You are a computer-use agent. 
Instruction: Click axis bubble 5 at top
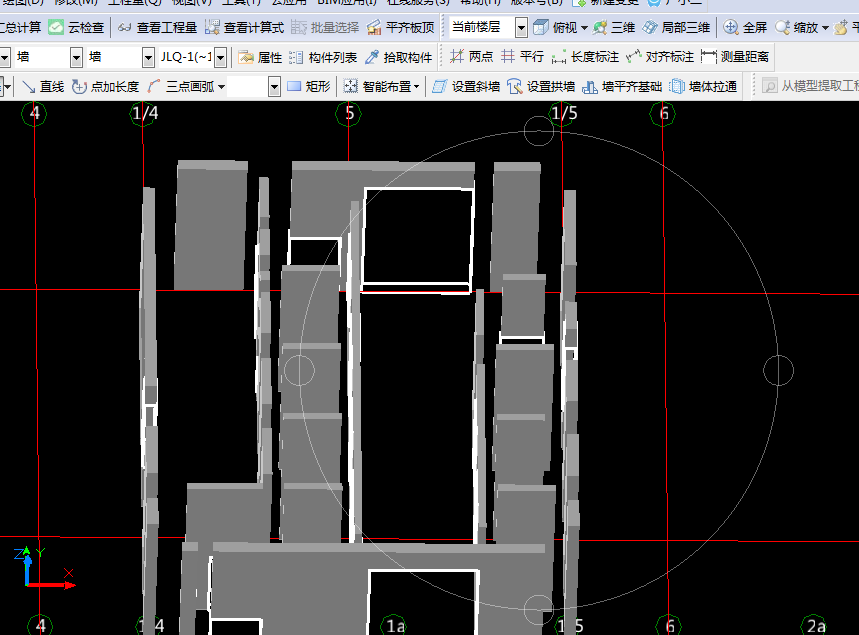348,114
